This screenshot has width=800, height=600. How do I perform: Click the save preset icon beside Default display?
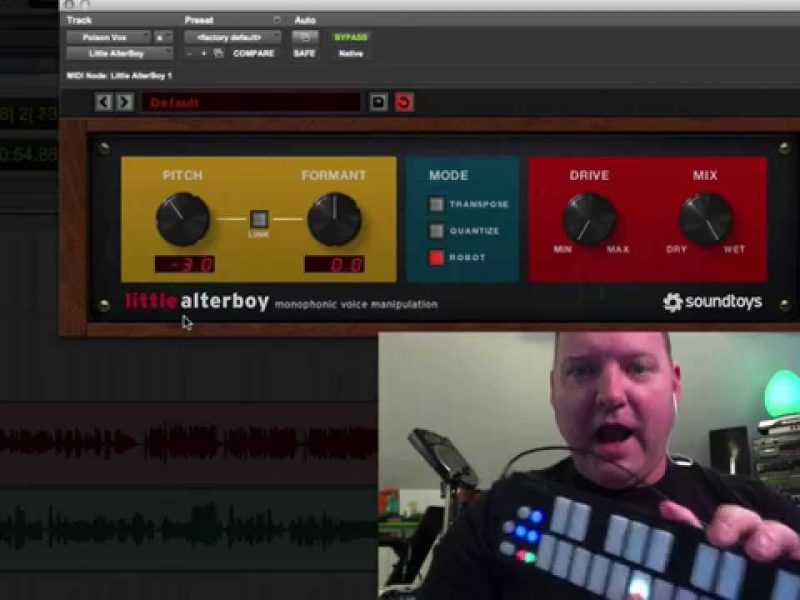click(378, 102)
